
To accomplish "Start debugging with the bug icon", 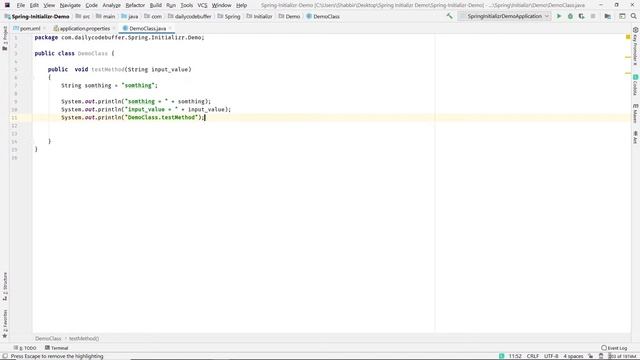I will pyautogui.click(x=570, y=16).
